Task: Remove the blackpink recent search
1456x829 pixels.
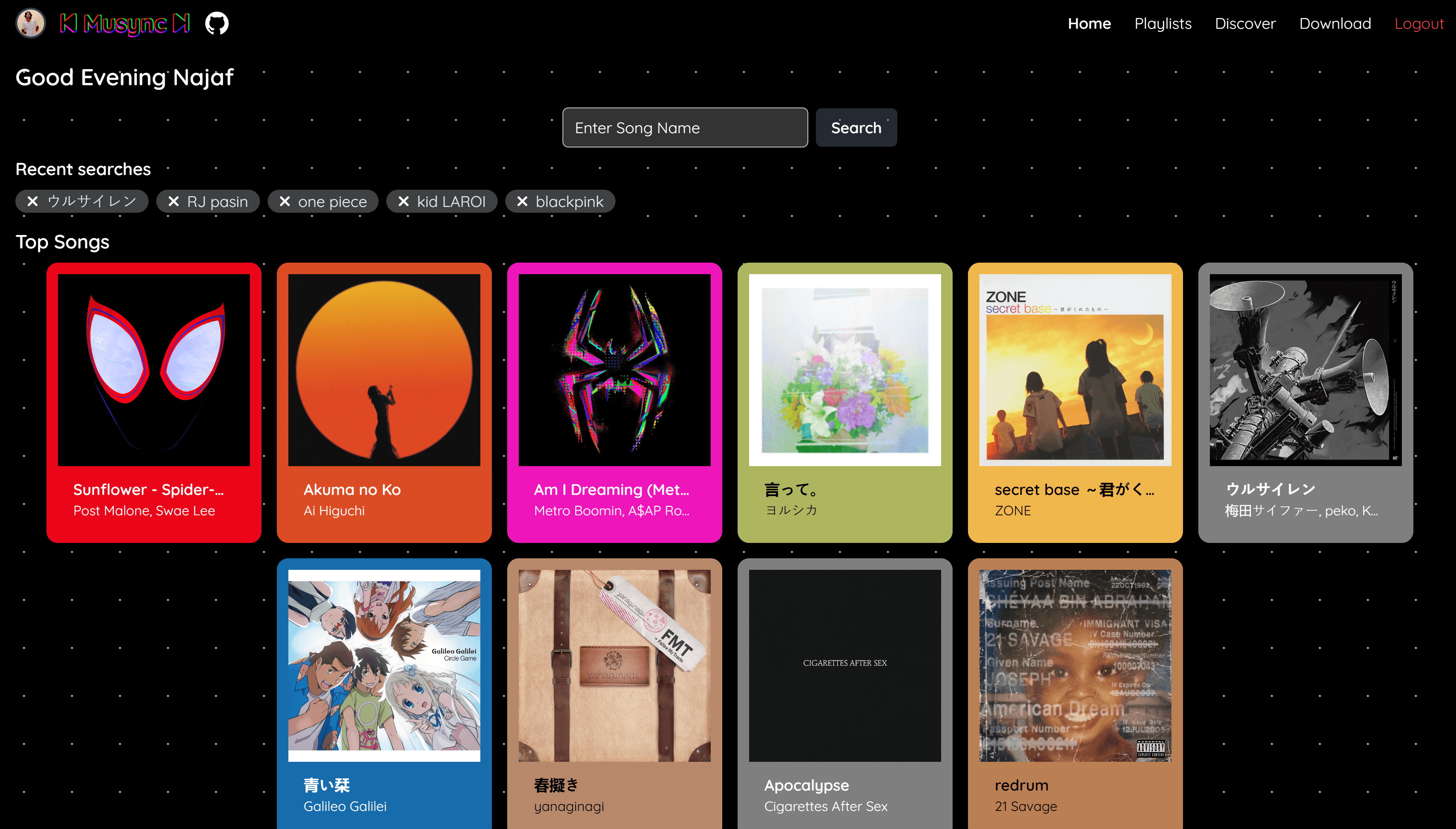Action: [x=522, y=202]
